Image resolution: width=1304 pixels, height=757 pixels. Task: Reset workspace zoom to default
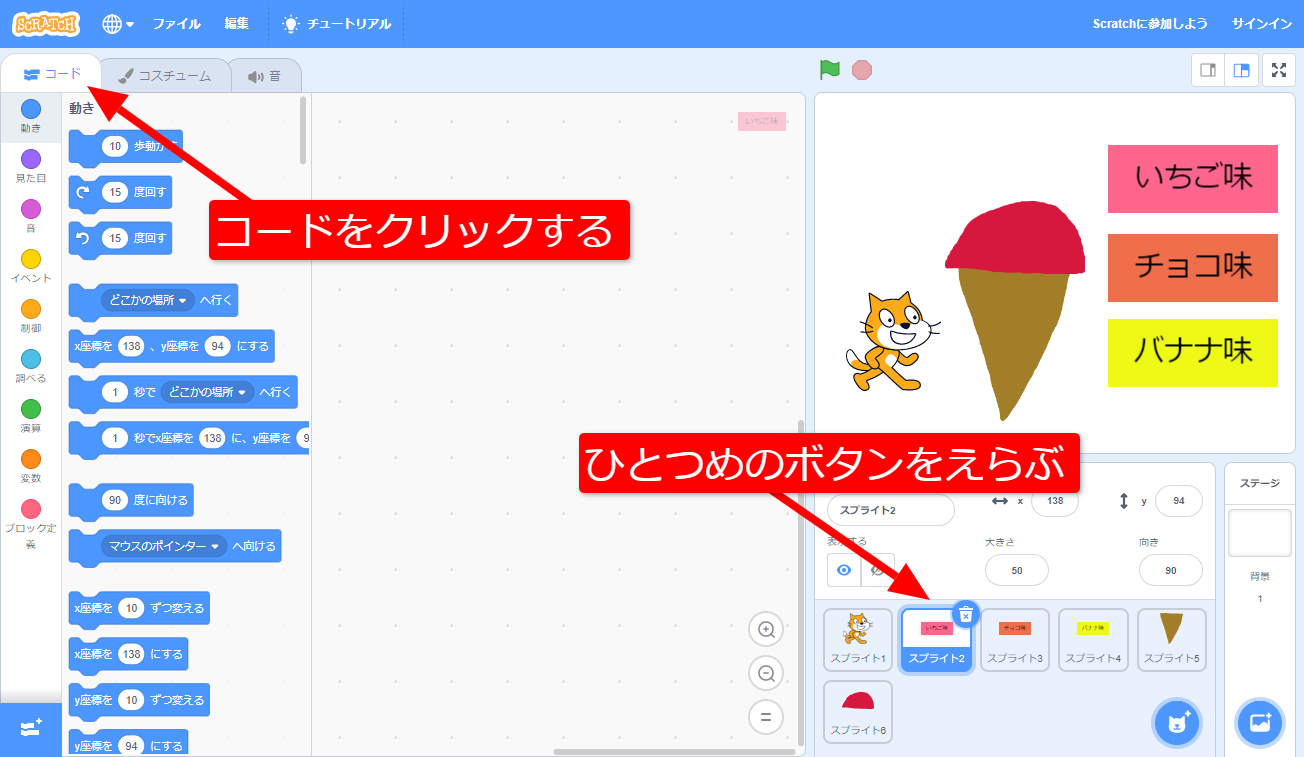point(766,717)
